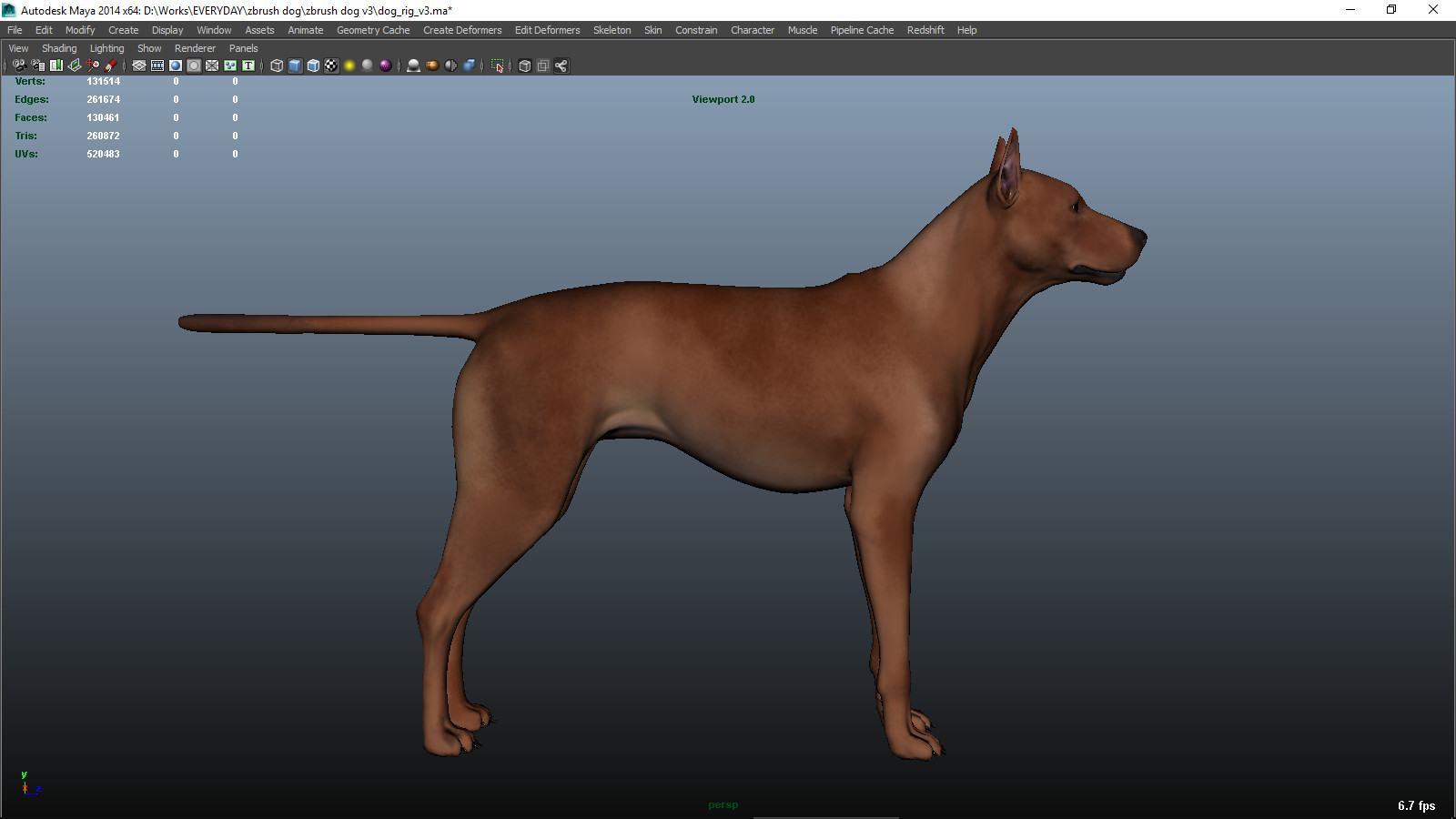
Task: Toggle shadows with the gray sphere icon
Action: (368, 65)
